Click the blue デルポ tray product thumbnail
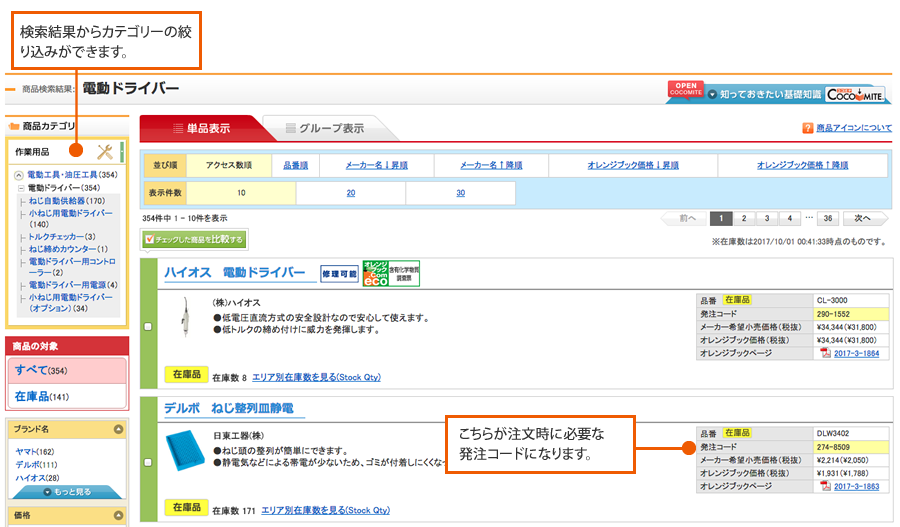900x527 pixels. point(185,450)
